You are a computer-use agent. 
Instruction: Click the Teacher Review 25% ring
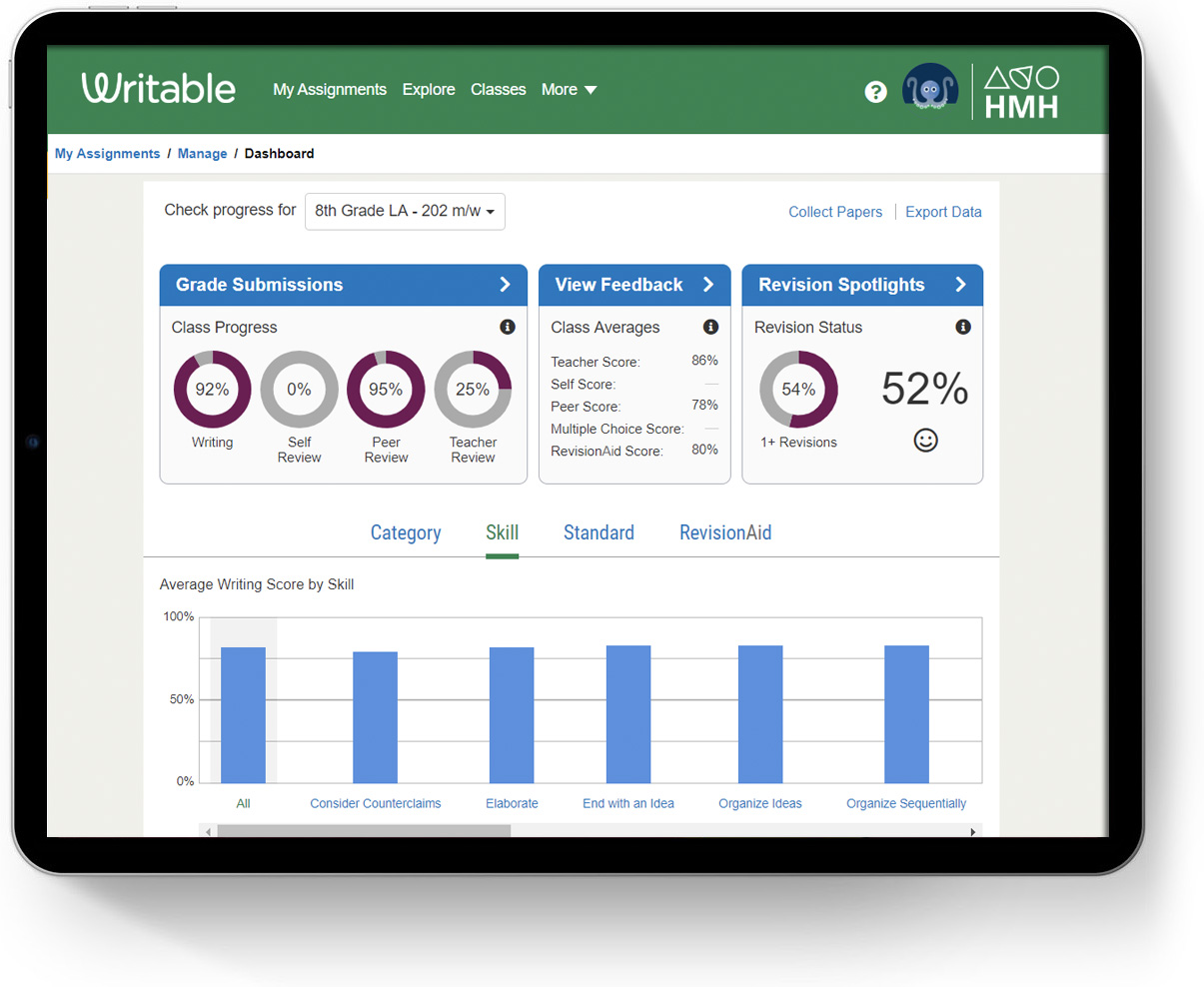473,389
